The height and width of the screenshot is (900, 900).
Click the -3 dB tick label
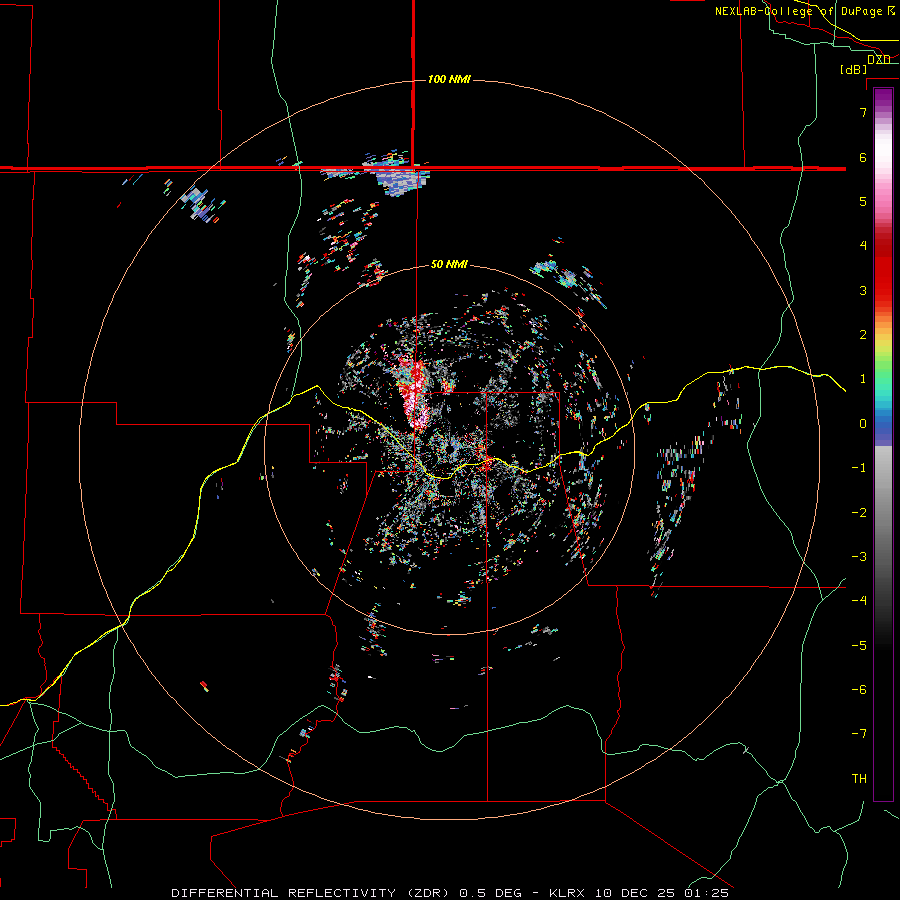859,557
